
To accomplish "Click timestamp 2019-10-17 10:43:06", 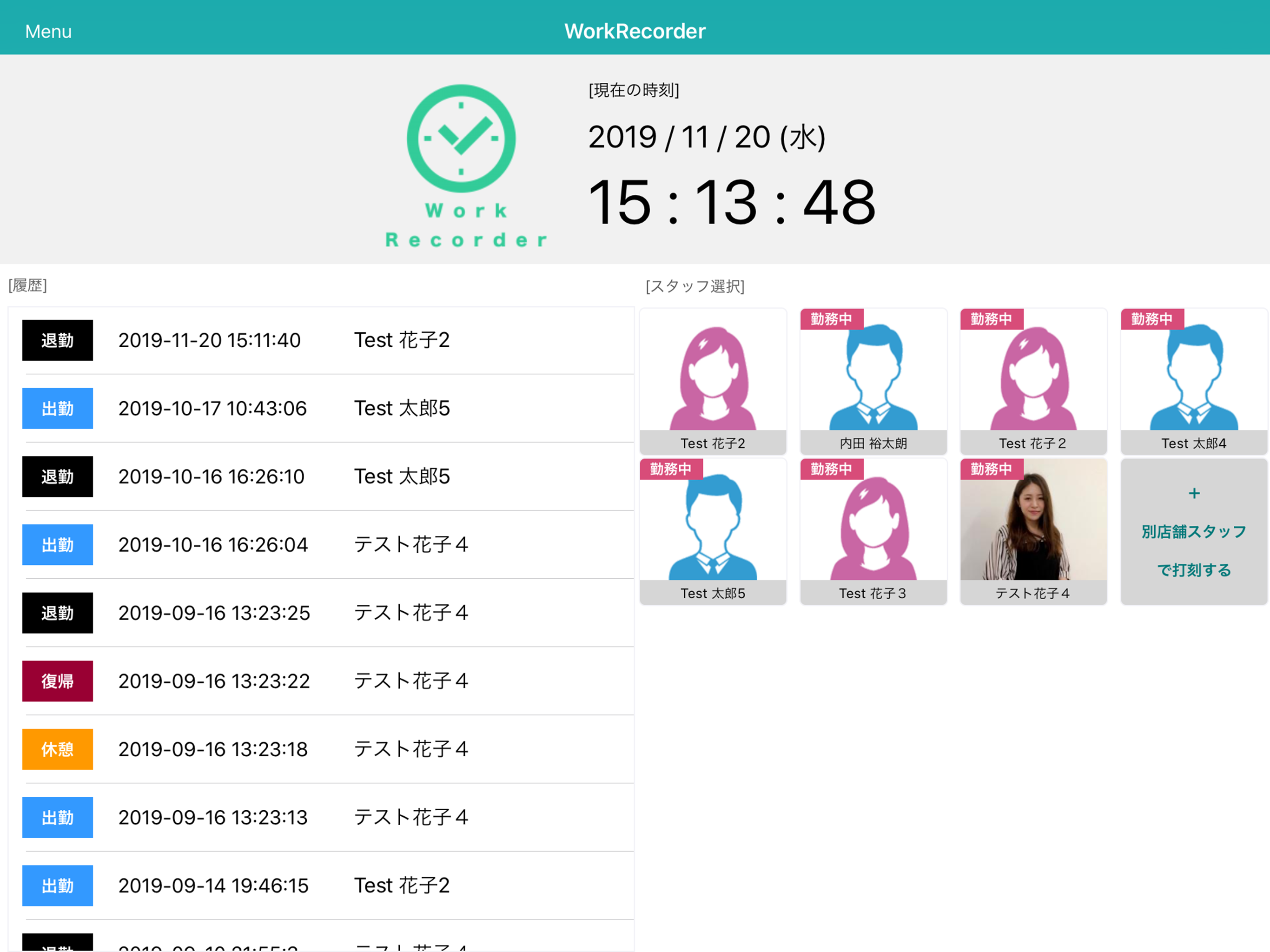I will point(212,408).
